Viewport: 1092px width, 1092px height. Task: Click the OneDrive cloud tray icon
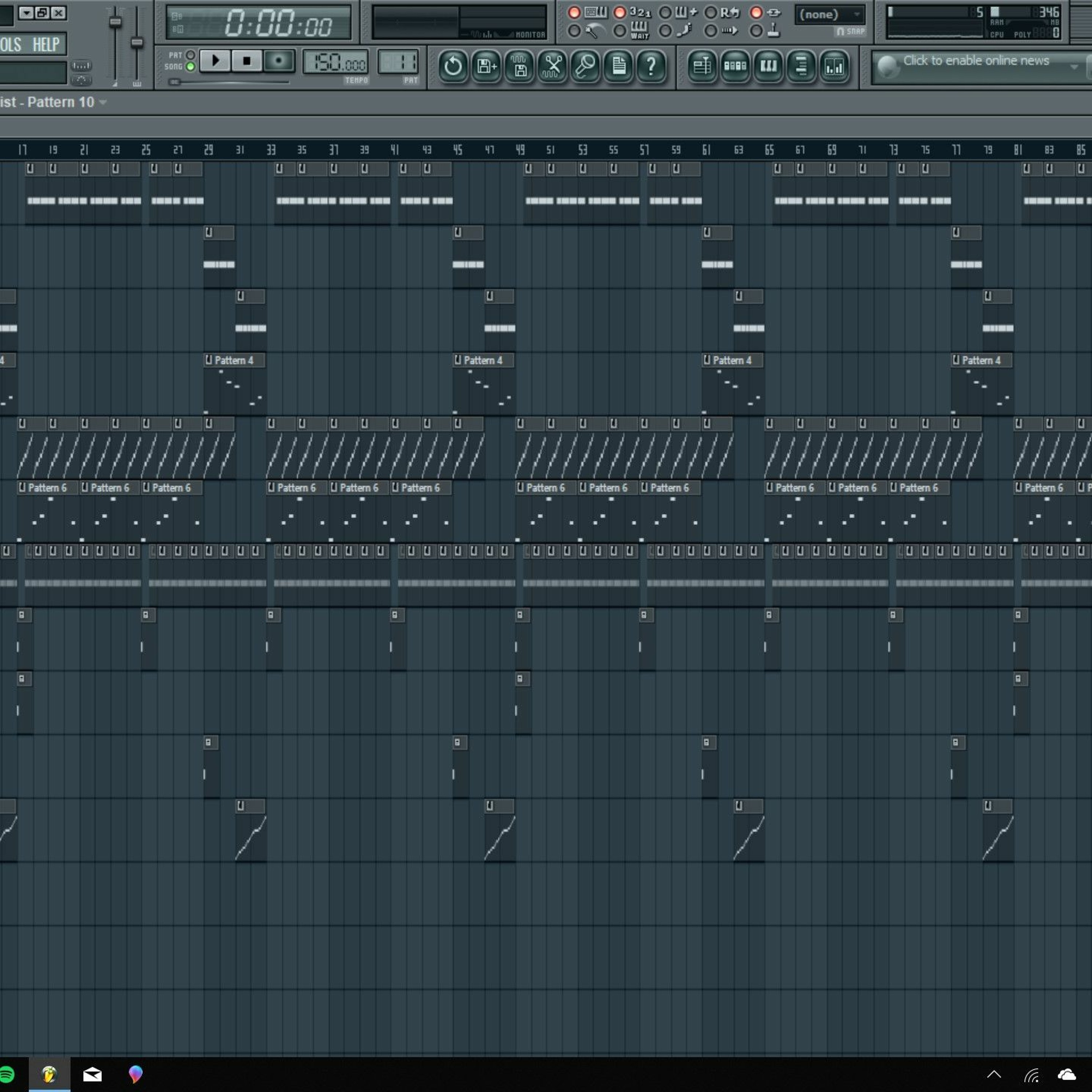1067,1075
